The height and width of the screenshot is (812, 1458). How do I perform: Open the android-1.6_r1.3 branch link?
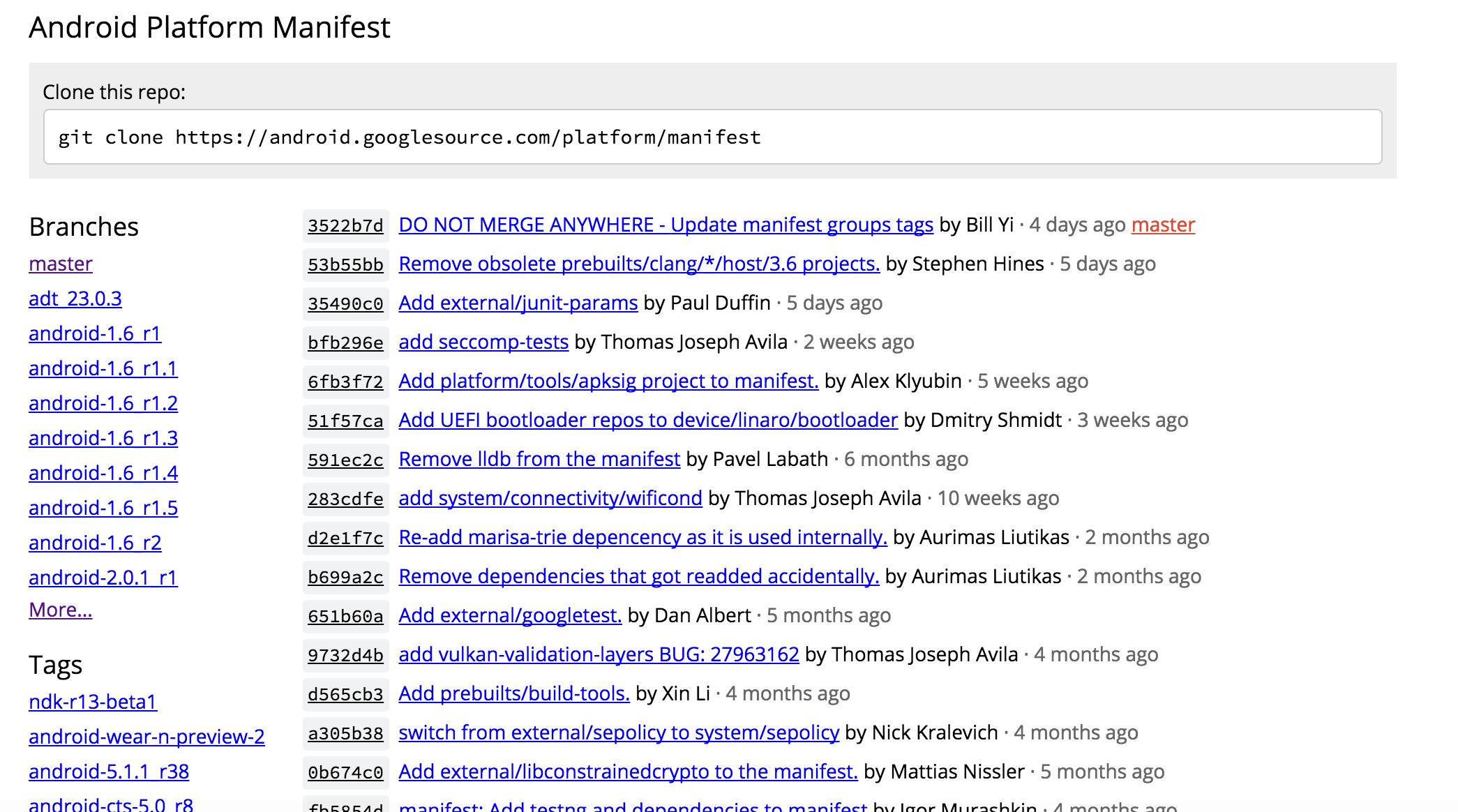(x=103, y=438)
